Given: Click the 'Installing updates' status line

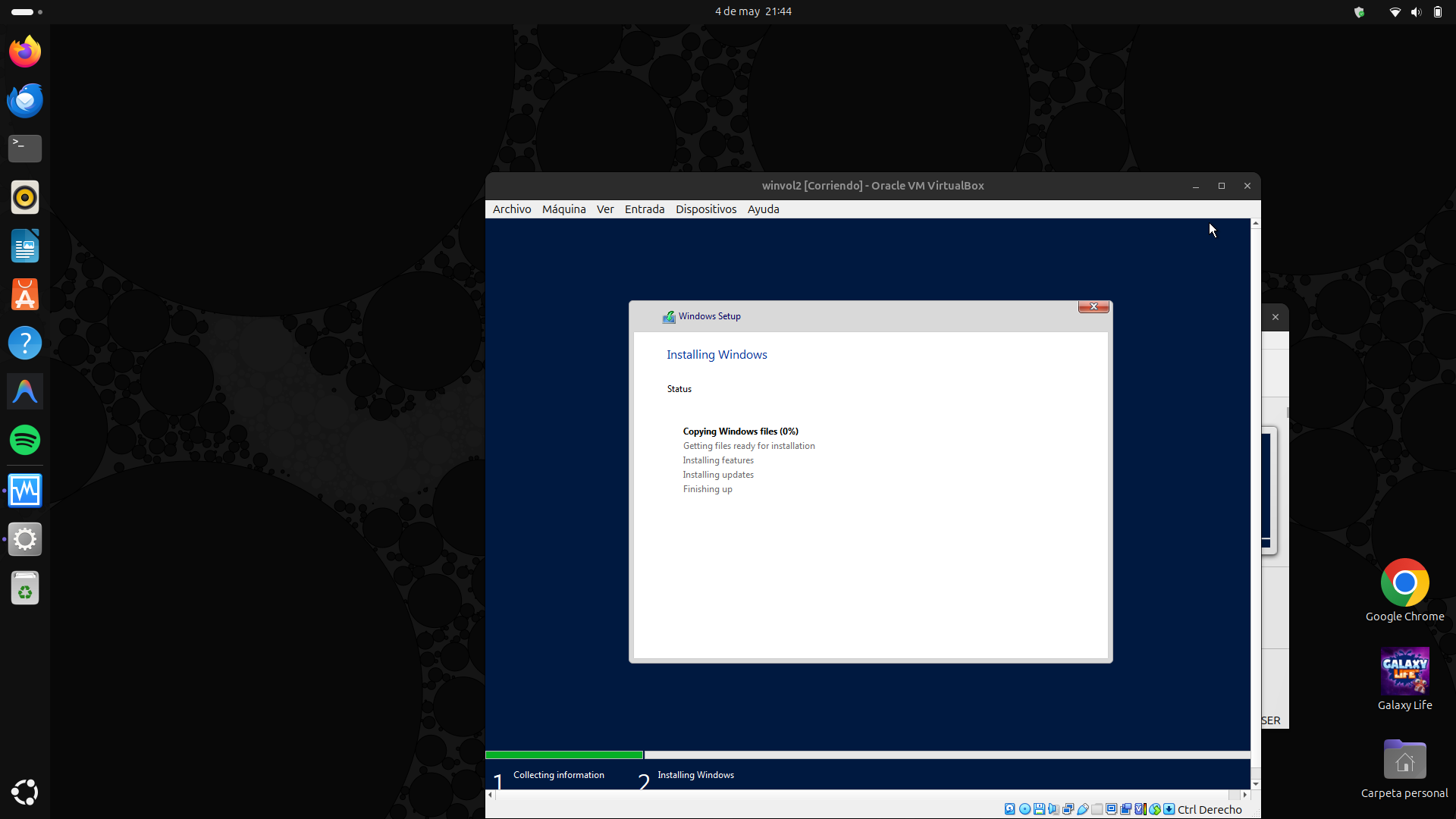Looking at the screenshot, I should click(x=718, y=475).
